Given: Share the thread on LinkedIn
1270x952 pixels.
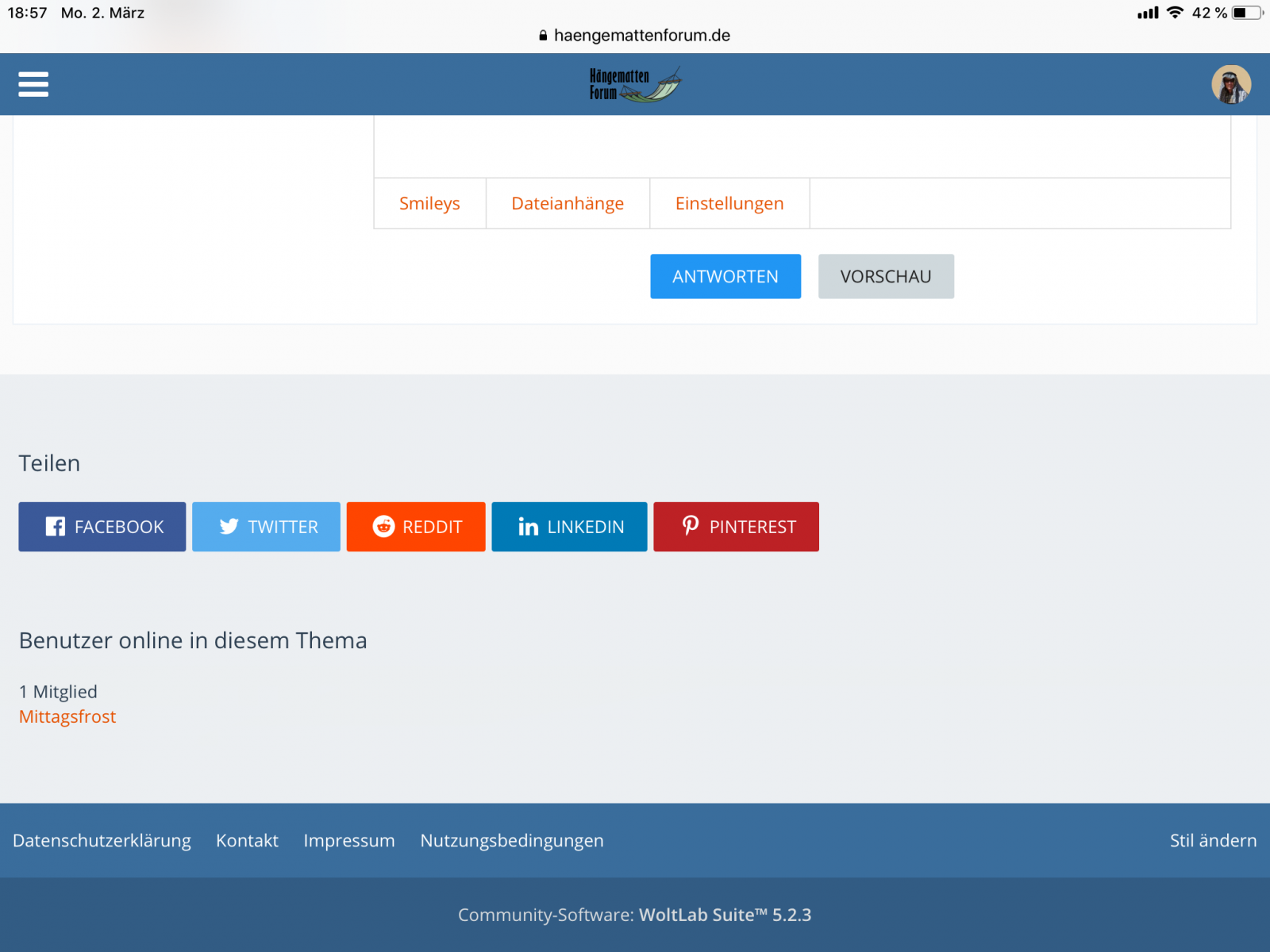Looking at the screenshot, I should tap(569, 527).
